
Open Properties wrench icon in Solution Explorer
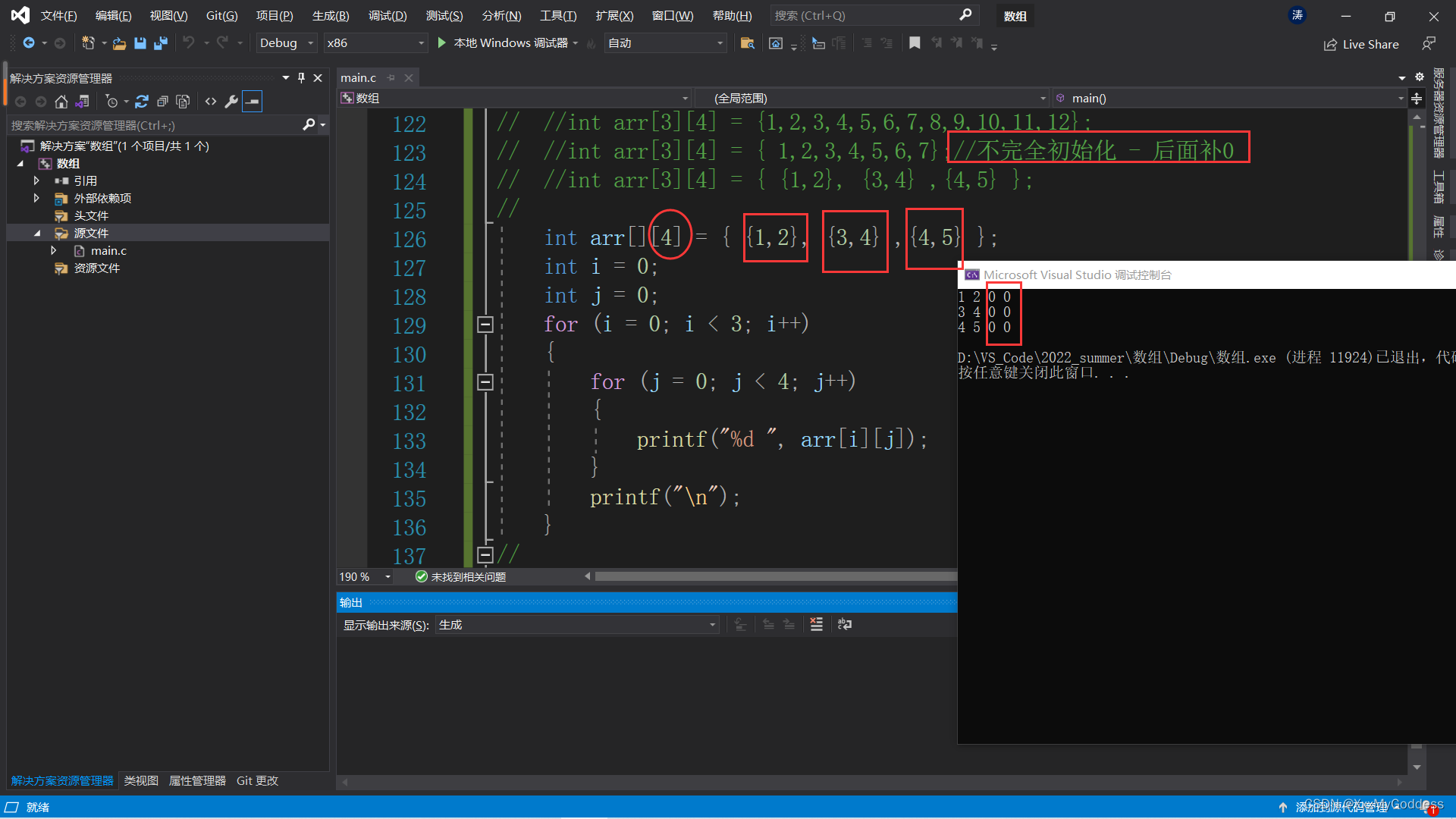pos(231,101)
